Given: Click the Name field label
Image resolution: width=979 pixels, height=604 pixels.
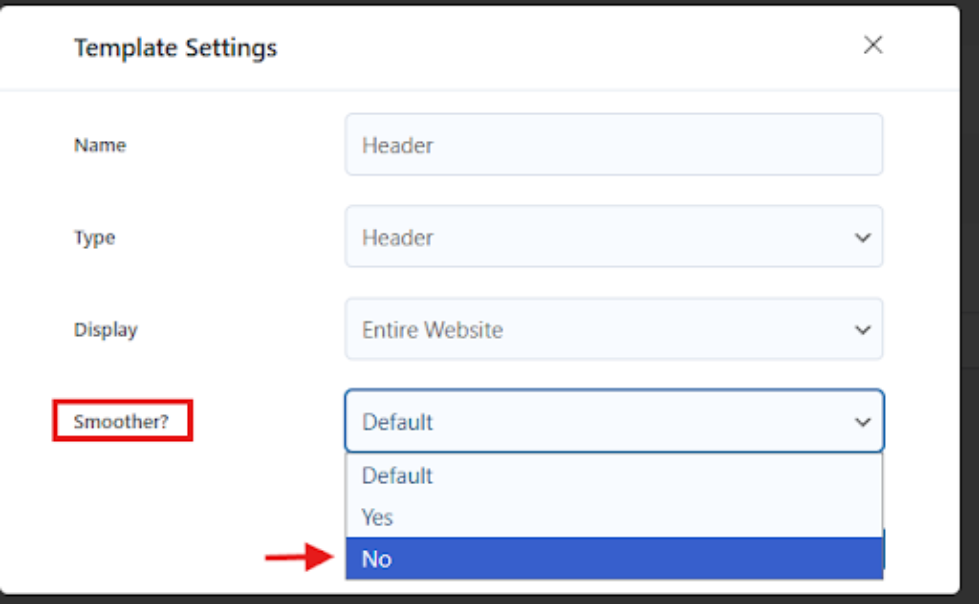Looking at the screenshot, I should [x=100, y=145].
